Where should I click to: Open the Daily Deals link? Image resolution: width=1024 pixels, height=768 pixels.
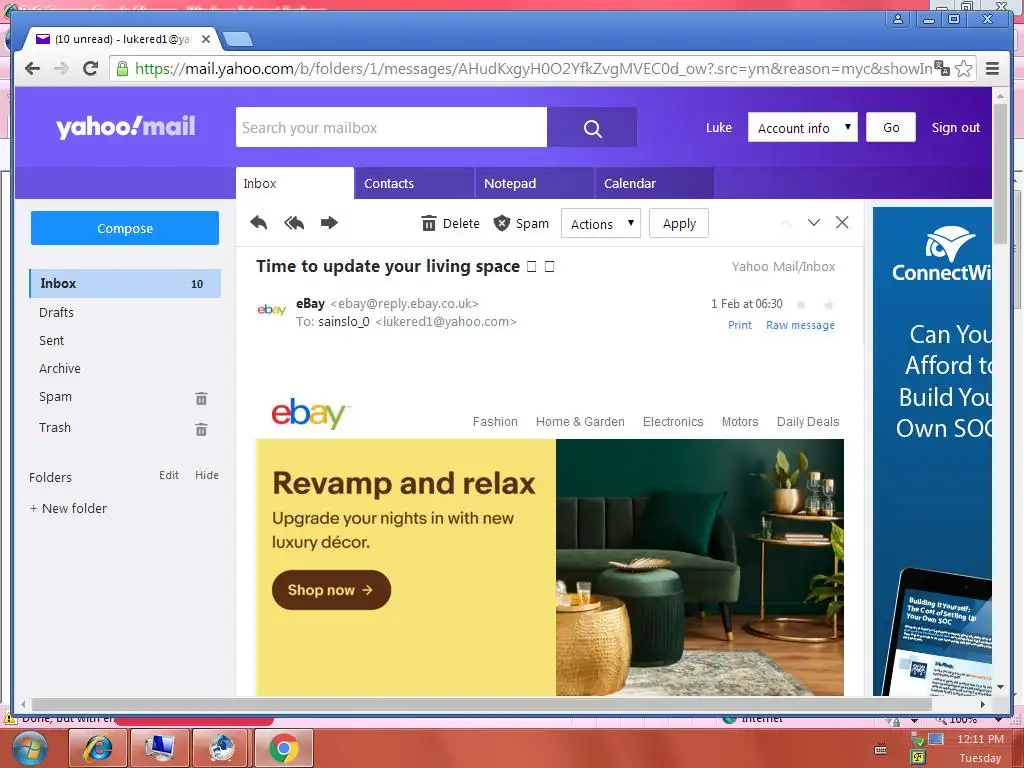point(808,421)
